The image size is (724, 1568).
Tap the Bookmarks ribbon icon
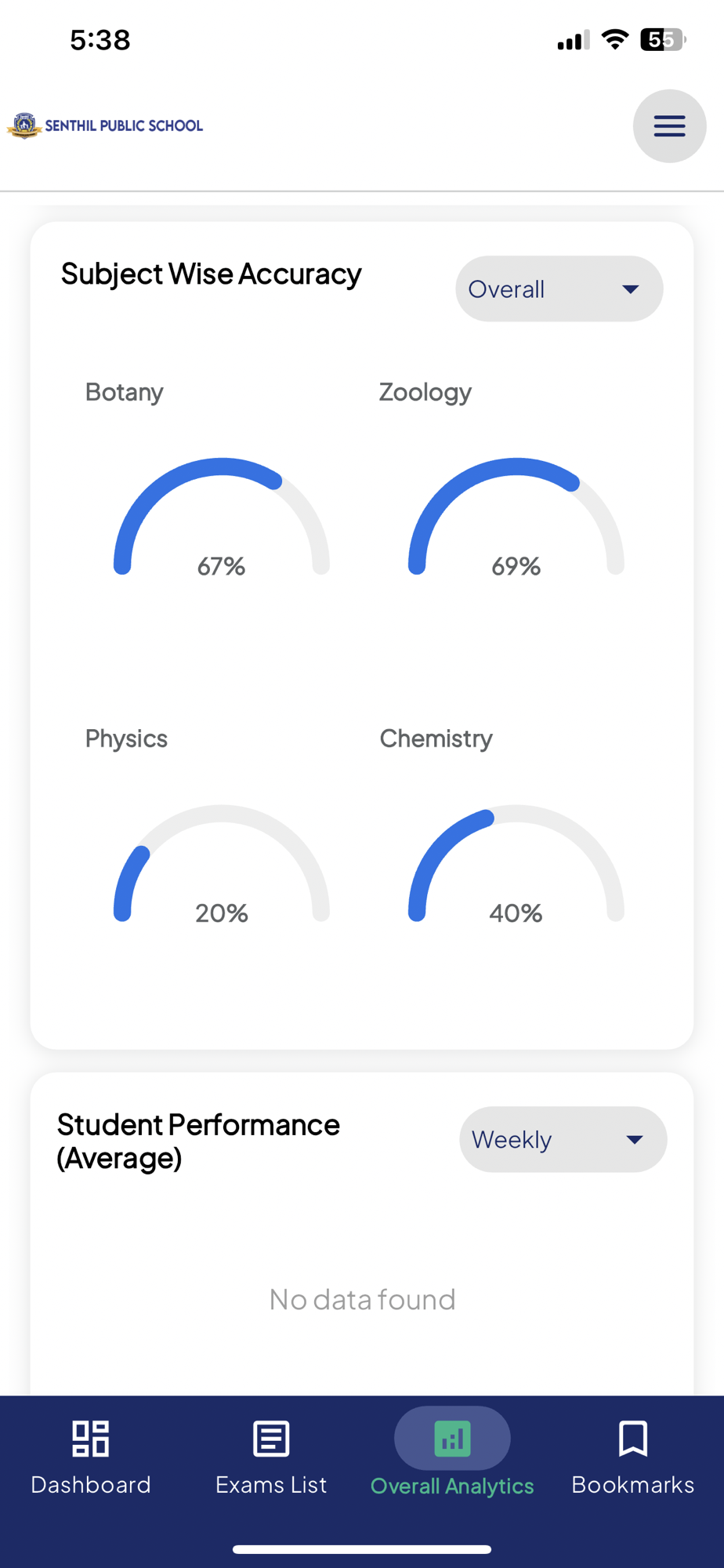point(632,1438)
